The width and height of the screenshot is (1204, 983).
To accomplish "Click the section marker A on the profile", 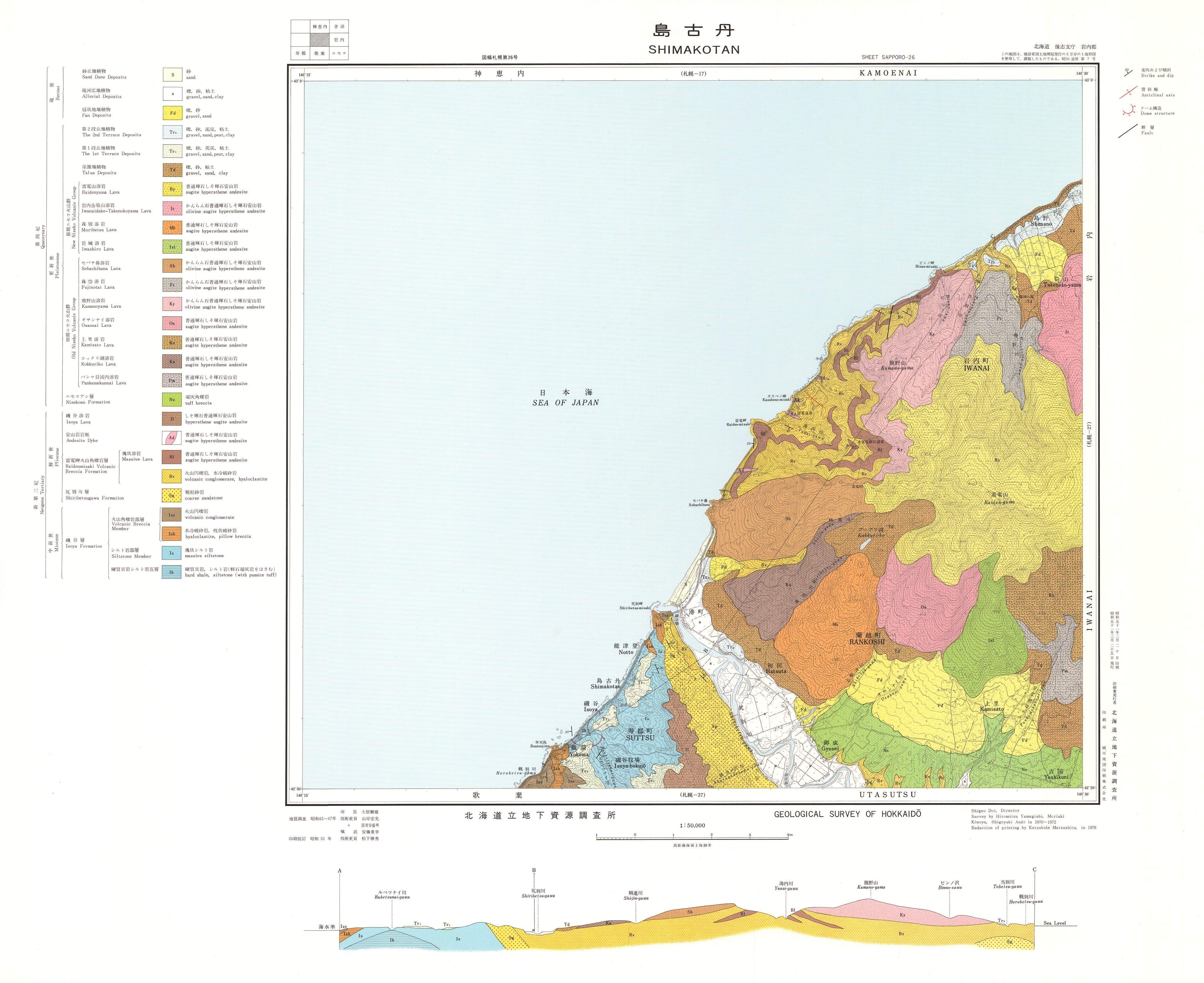I will pyautogui.click(x=339, y=870).
